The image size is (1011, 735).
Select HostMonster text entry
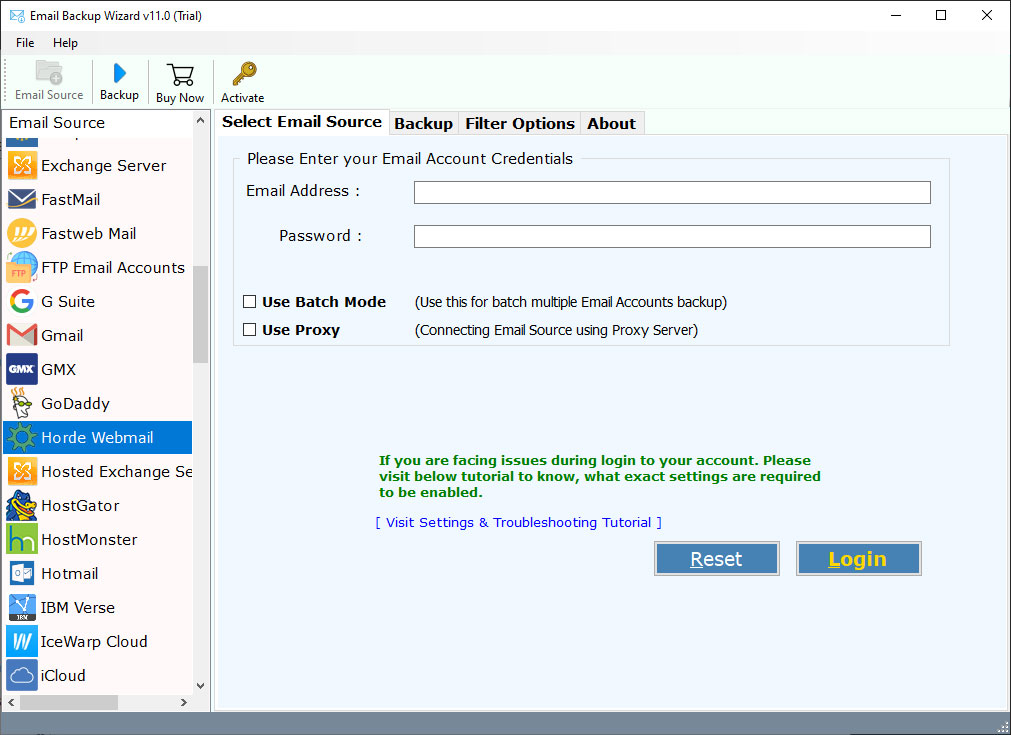click(90, 540)
